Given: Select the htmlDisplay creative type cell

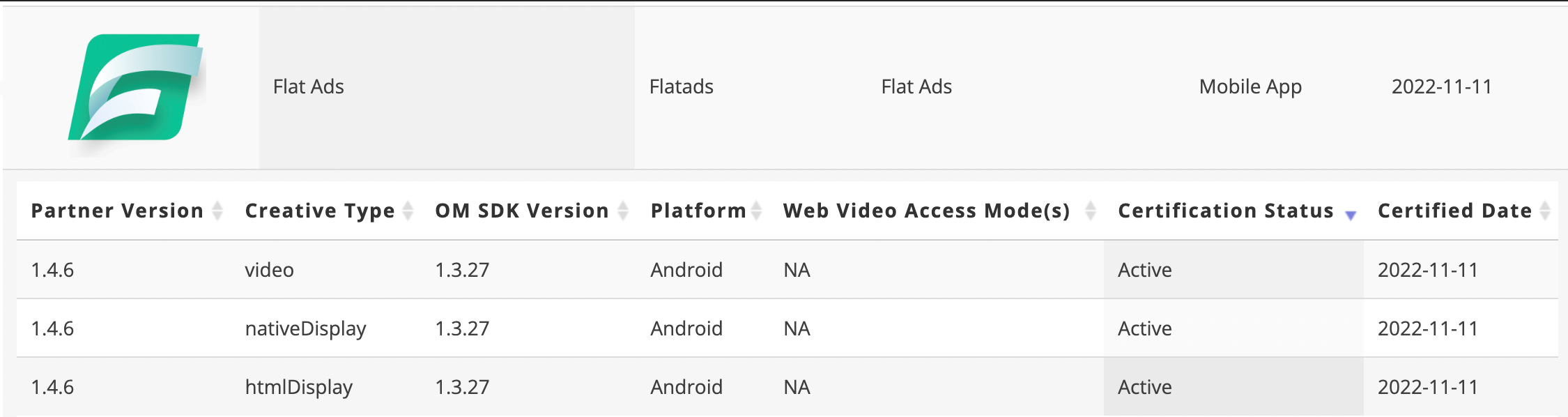Looking at the screenshot, I should tap(299, 387).
